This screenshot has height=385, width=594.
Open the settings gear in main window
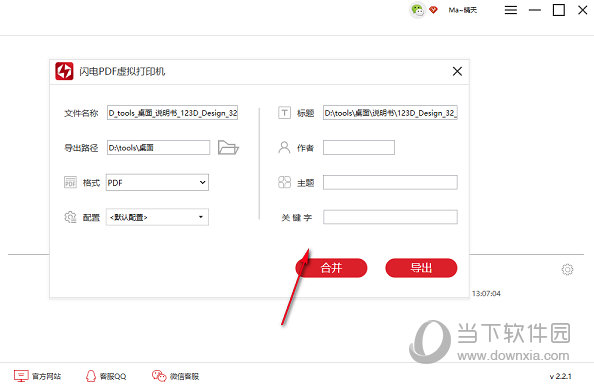point(567,269)
